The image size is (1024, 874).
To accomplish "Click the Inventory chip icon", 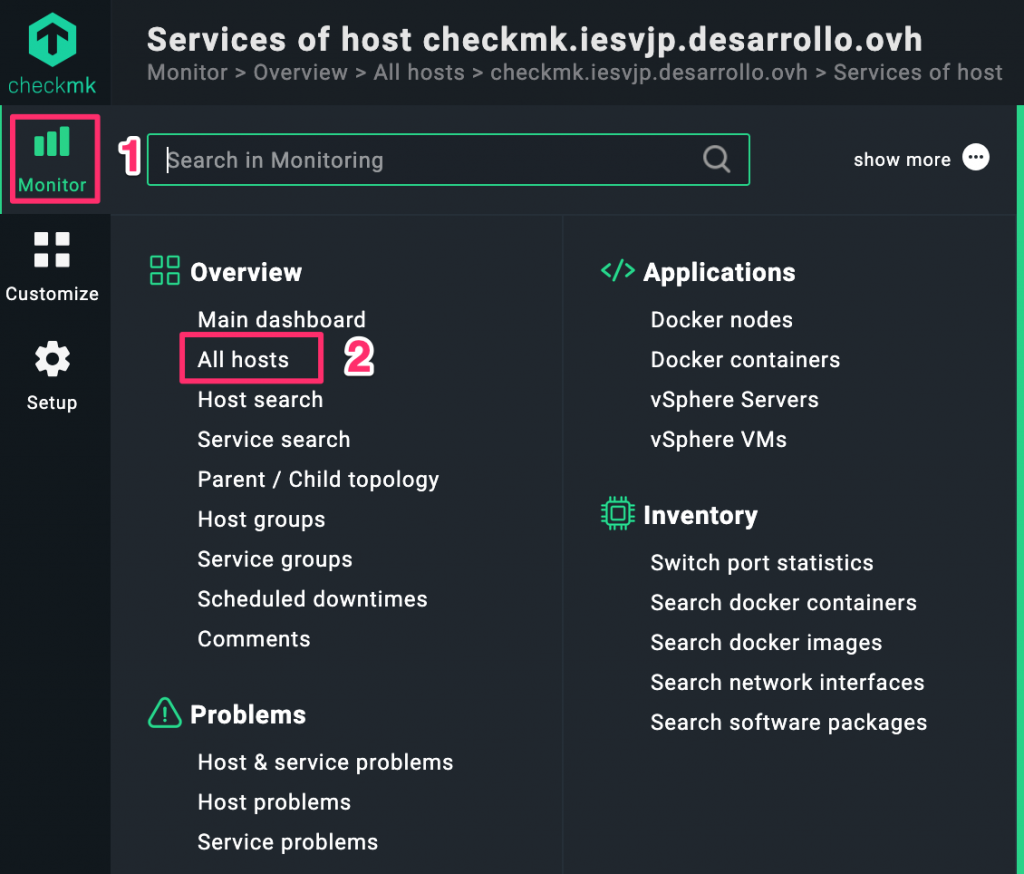I will tap(617, 514).
